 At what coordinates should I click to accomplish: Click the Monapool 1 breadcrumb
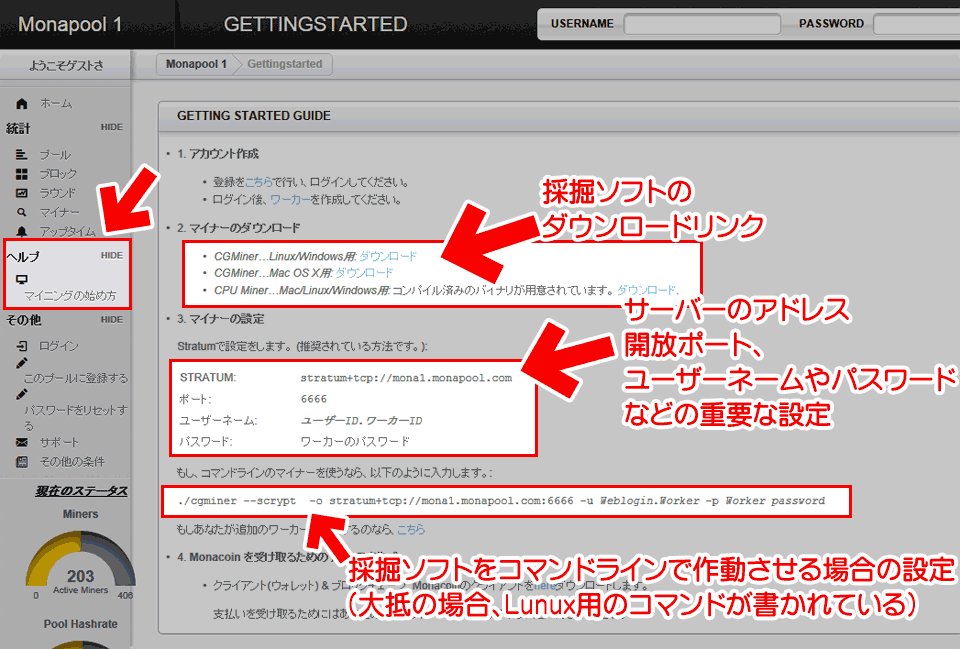click(x=196, y=64)
